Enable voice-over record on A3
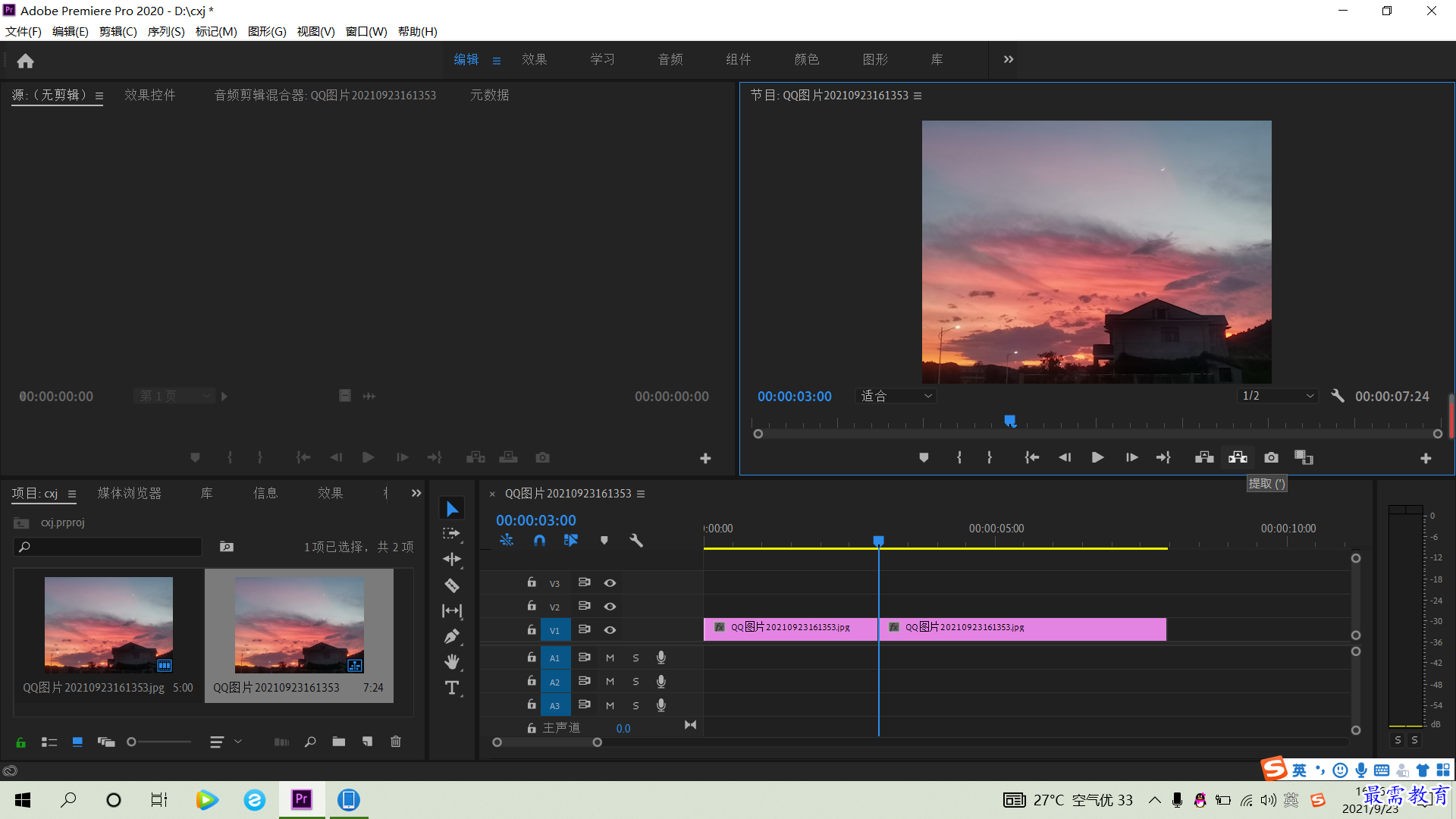The height and width of the screenshot is (819, 1456). pos(661,705)
